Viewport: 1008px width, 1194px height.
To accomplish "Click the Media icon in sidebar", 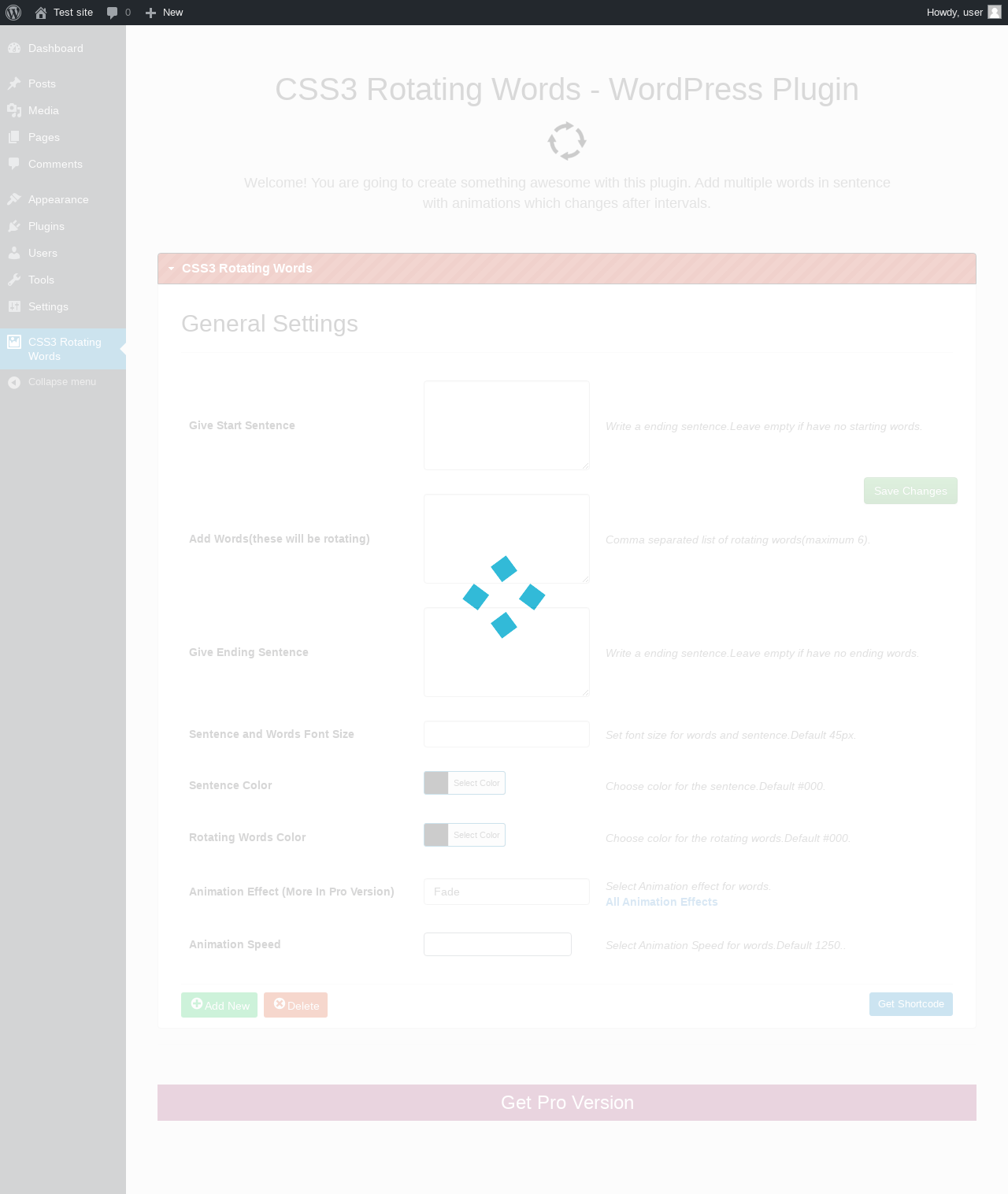I will [x=14, y=110].
